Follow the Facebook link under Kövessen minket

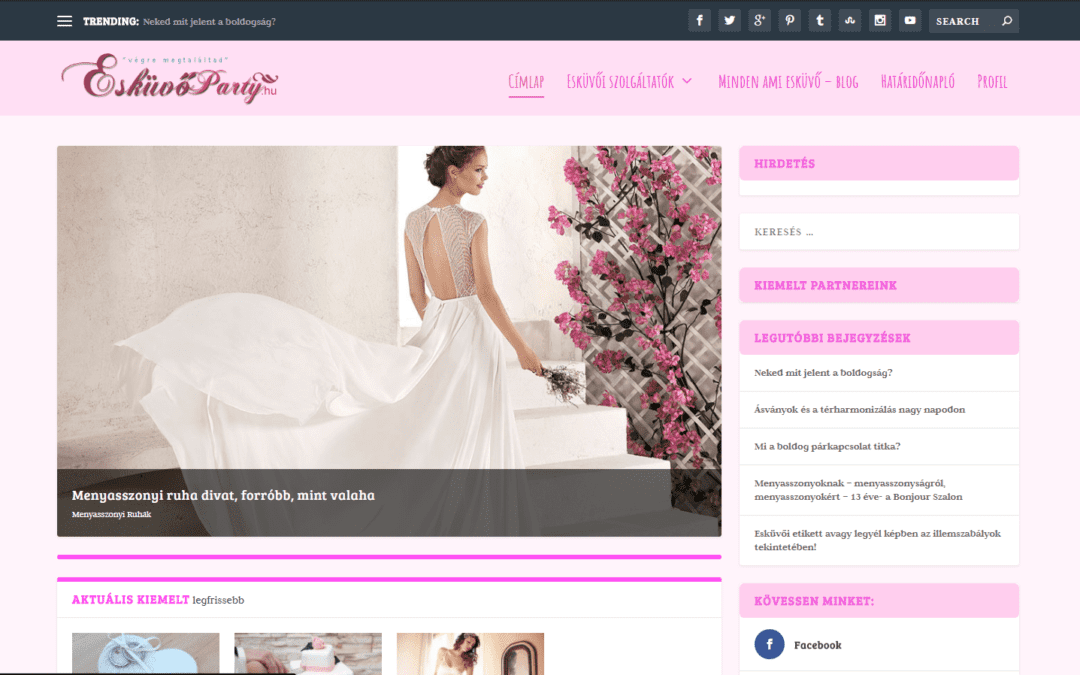(817, 645)
